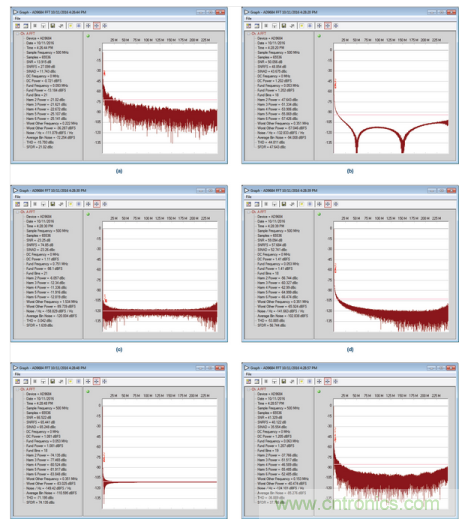The width and height of the screenshot is (459, 519).
Task: Click the highlighted red-bordered crosshair tool in the 4:28:20 PM graph
Action: (x=328, y=26)
